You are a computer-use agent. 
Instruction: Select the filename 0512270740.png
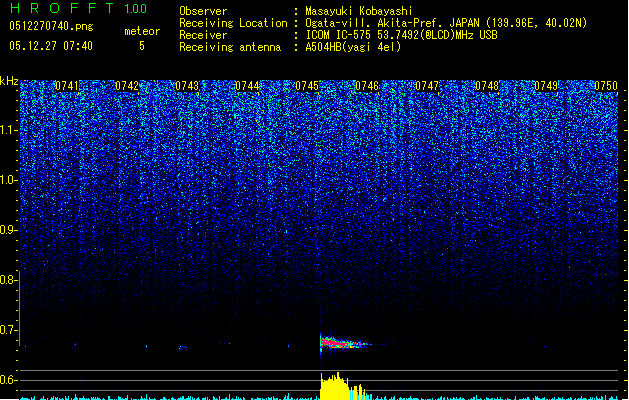pos(51,26)
